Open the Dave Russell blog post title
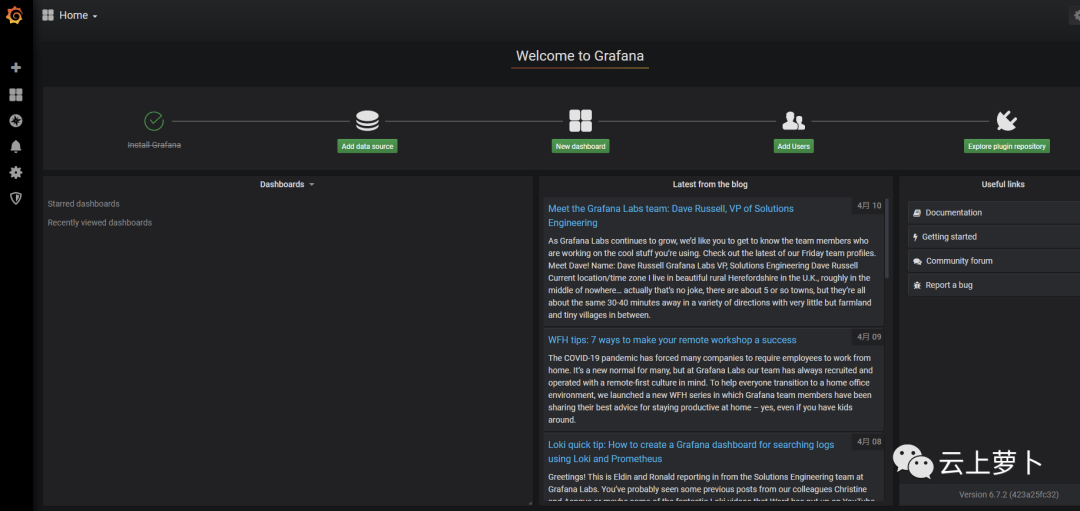The image size is (1080, 511). [671, 216]
